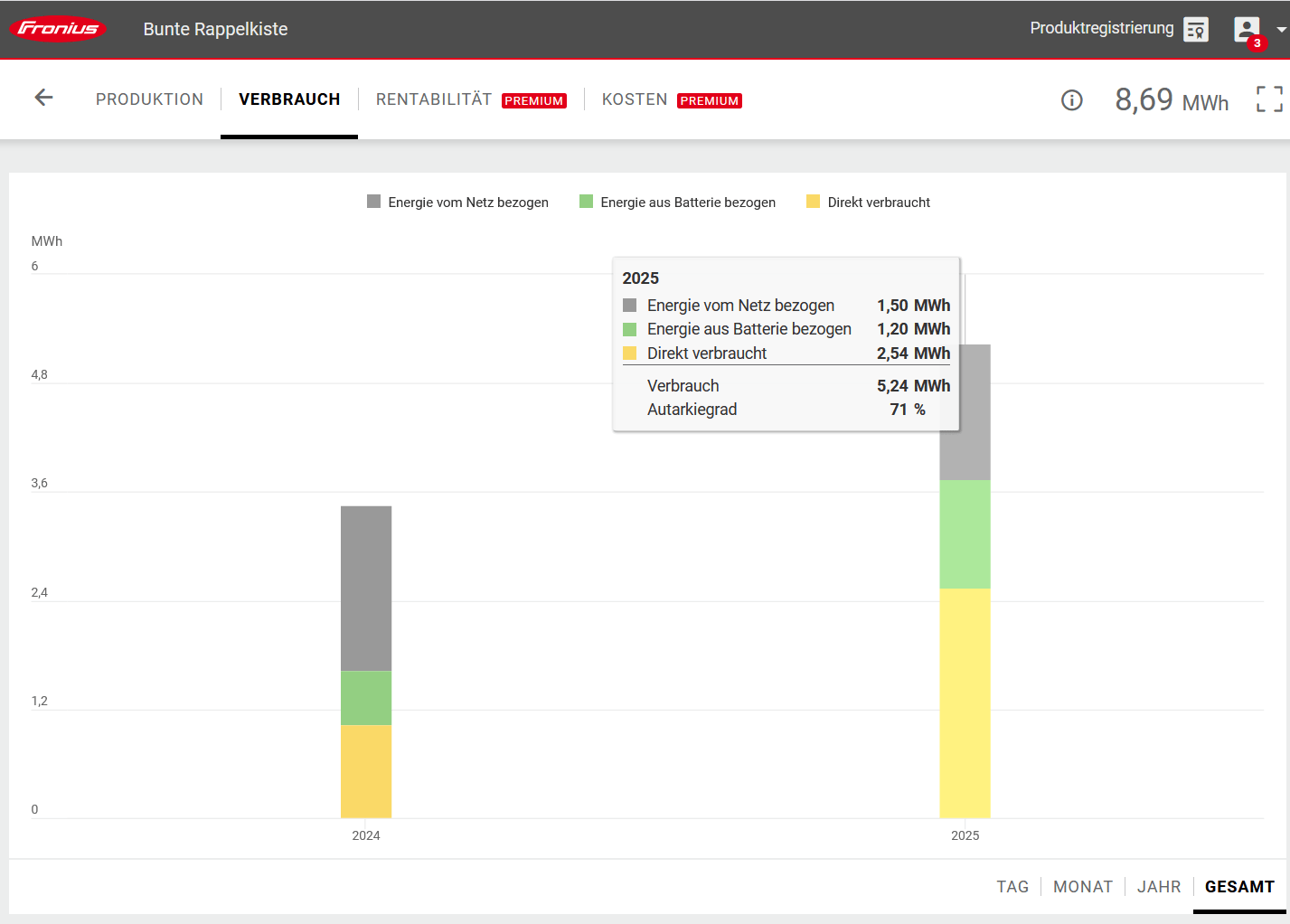Switch to the Produktion tab
Screen dimensions: 1290x924
(150, 99)
